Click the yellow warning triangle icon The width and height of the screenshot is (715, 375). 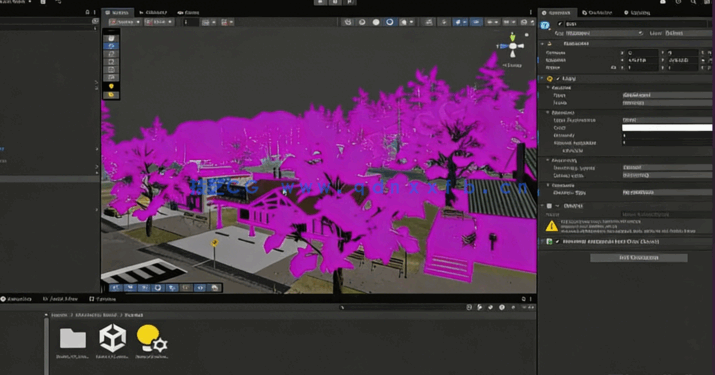pyautogui.click(x=551, y=226)
